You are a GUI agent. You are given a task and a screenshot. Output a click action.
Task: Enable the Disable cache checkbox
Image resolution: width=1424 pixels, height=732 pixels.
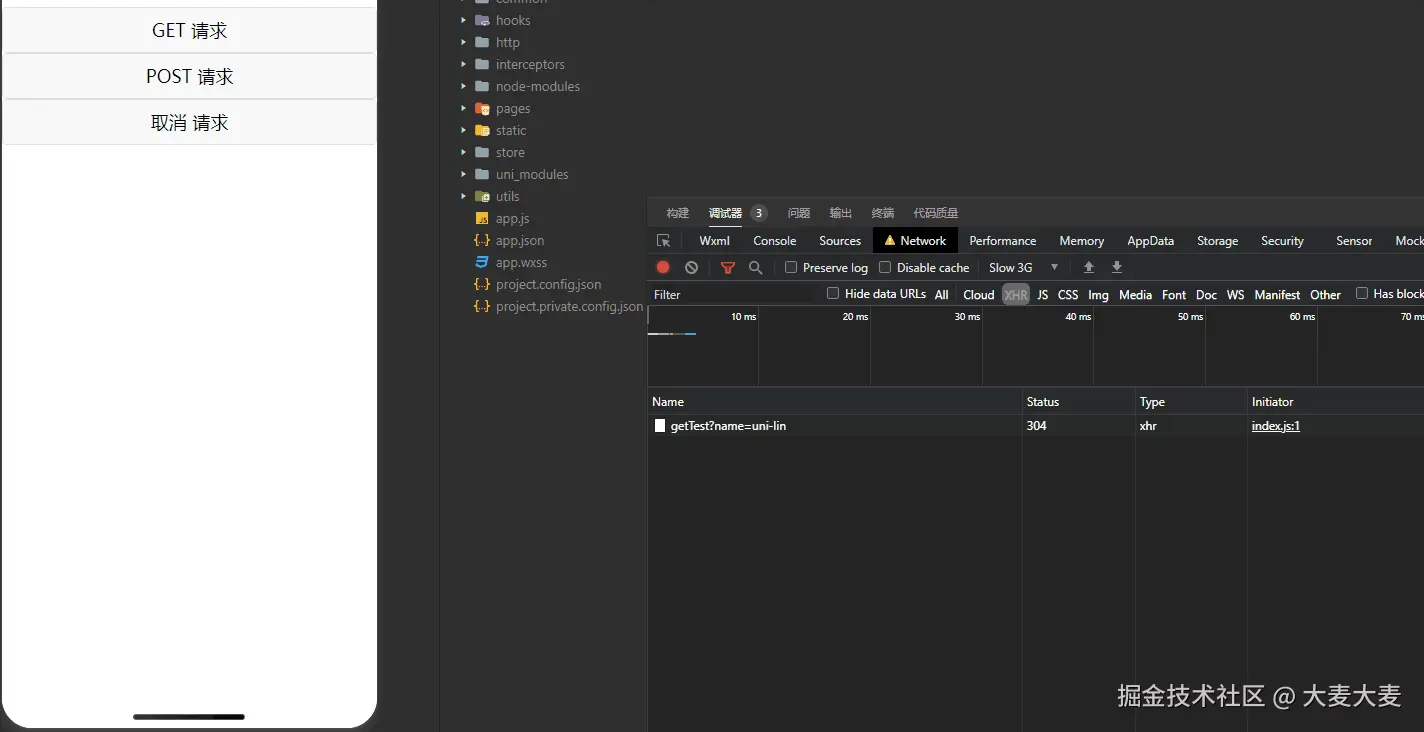(x=885, y=267)
